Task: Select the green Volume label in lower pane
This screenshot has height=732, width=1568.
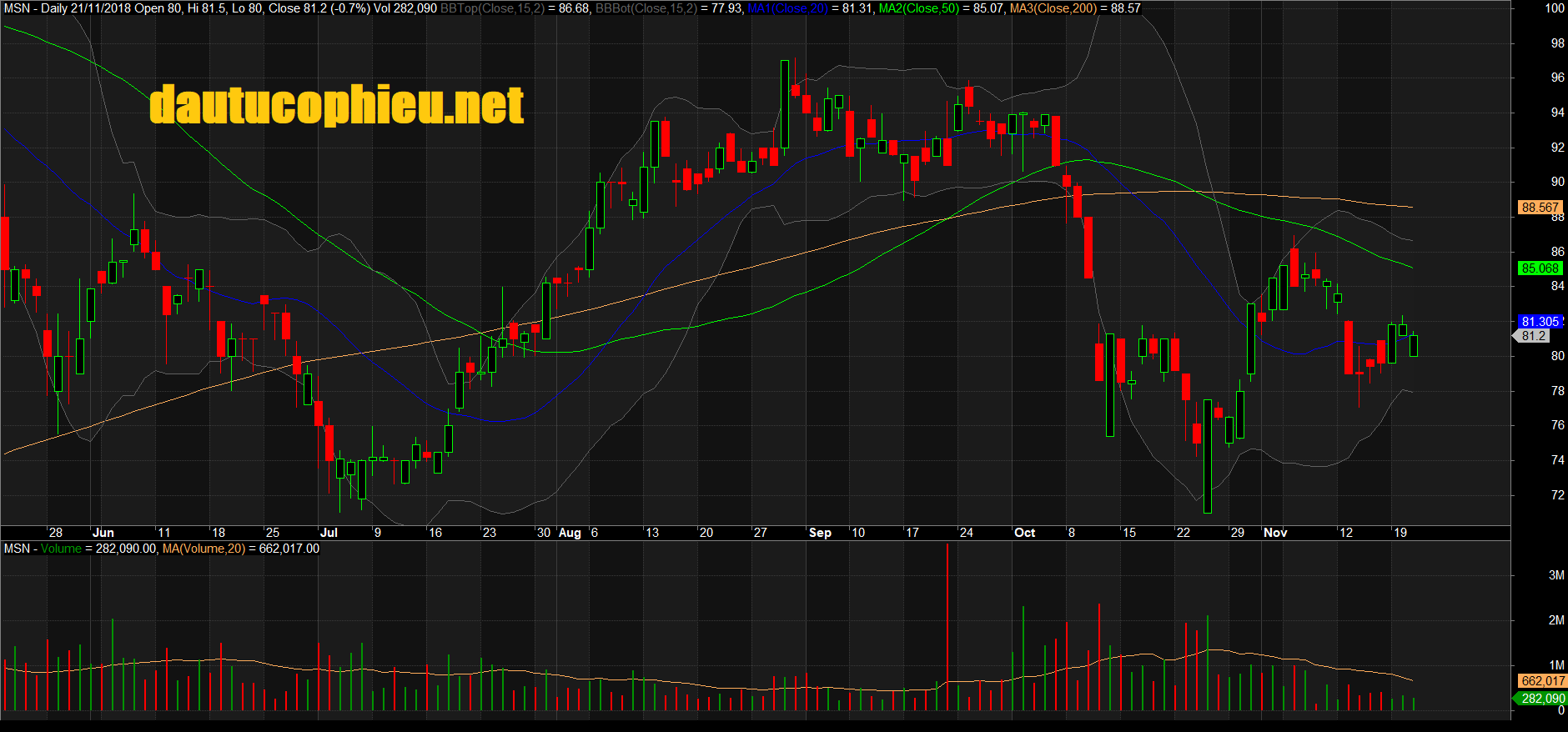Action: coord(61,549)
